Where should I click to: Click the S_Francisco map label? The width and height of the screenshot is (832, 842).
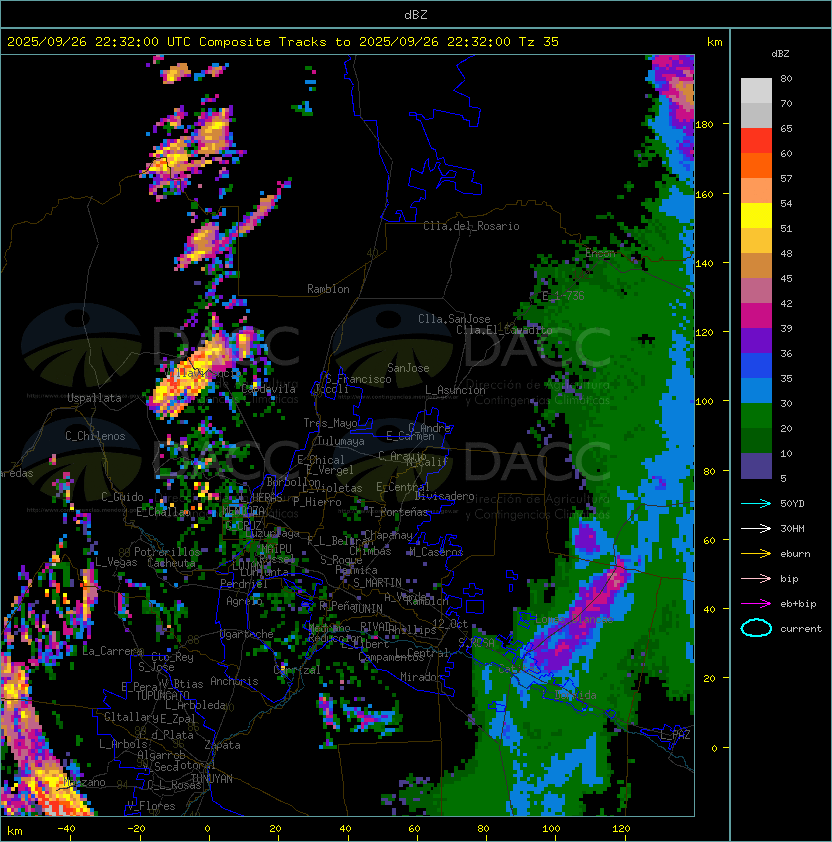358,379
